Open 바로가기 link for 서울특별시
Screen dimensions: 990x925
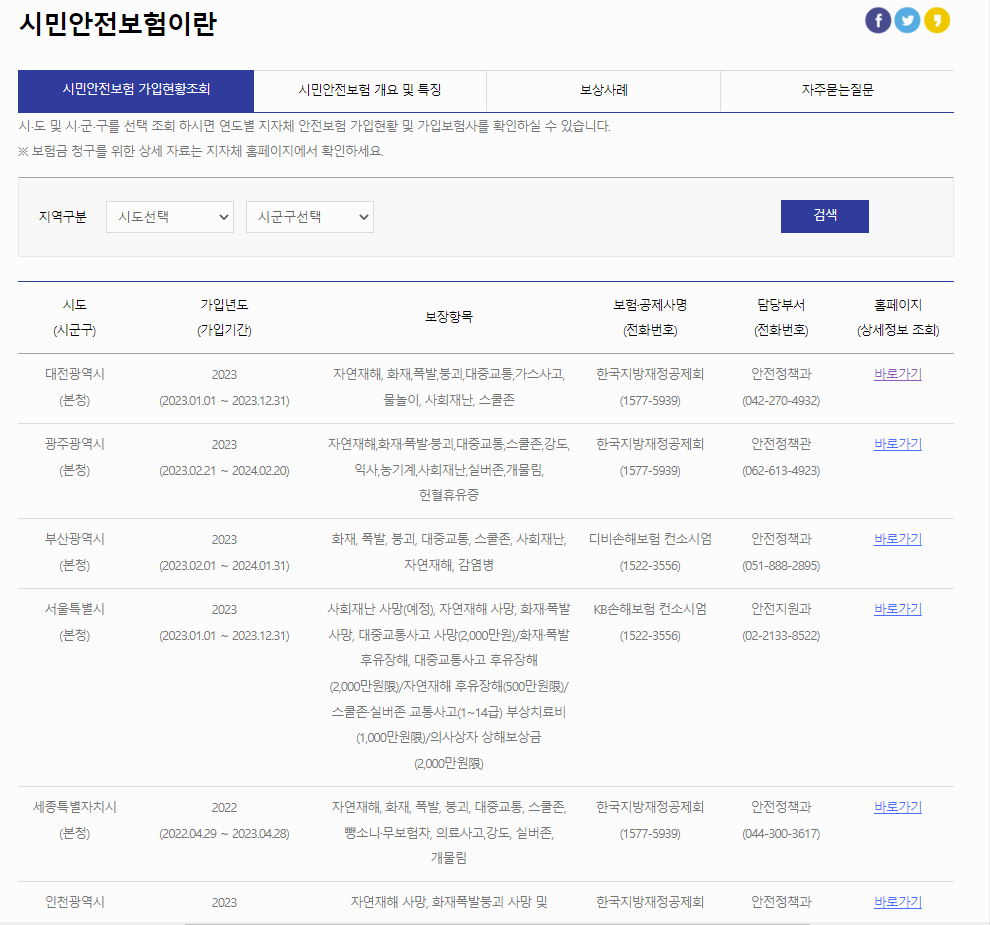897,608
